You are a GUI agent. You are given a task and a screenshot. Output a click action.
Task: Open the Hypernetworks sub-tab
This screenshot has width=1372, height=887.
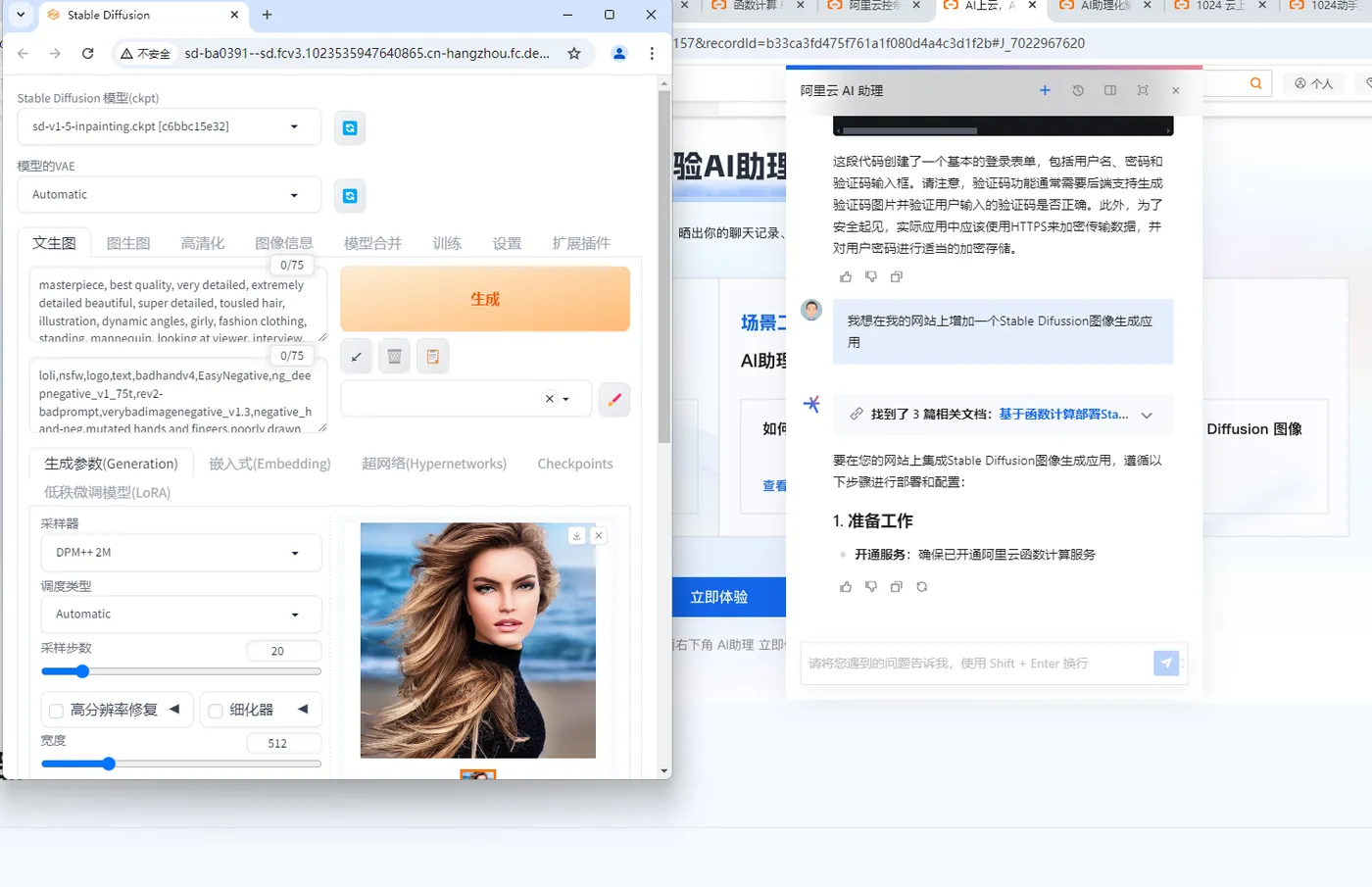pyautogui.click(x=434, y=464)
